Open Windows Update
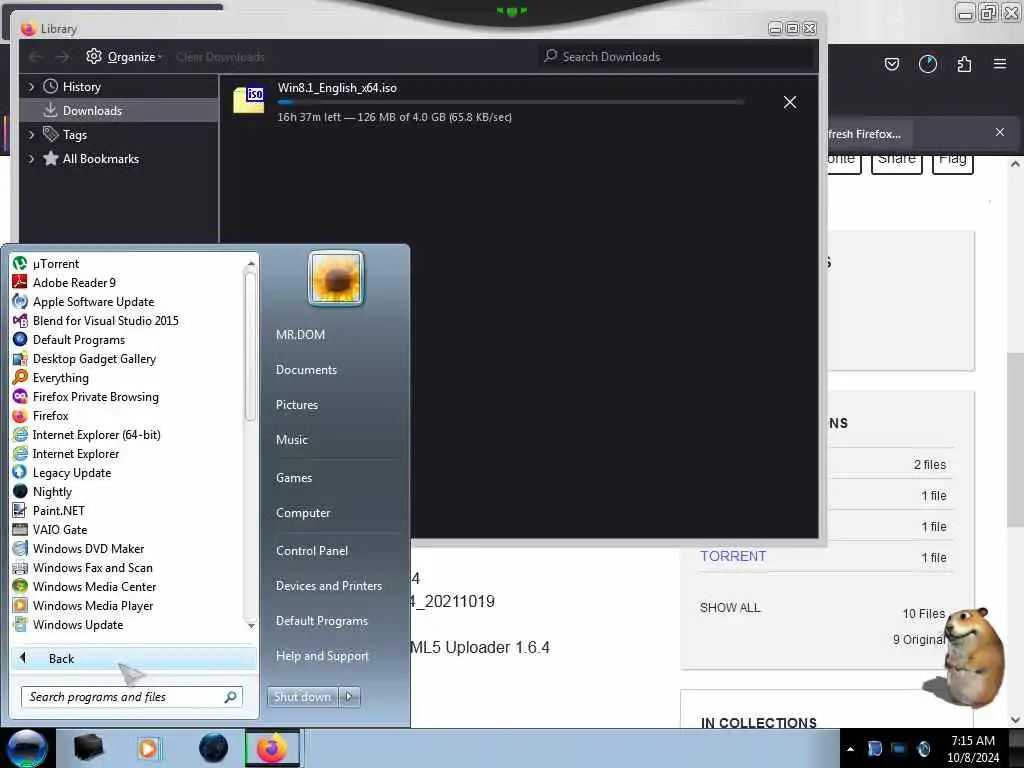 pos(78,624)
